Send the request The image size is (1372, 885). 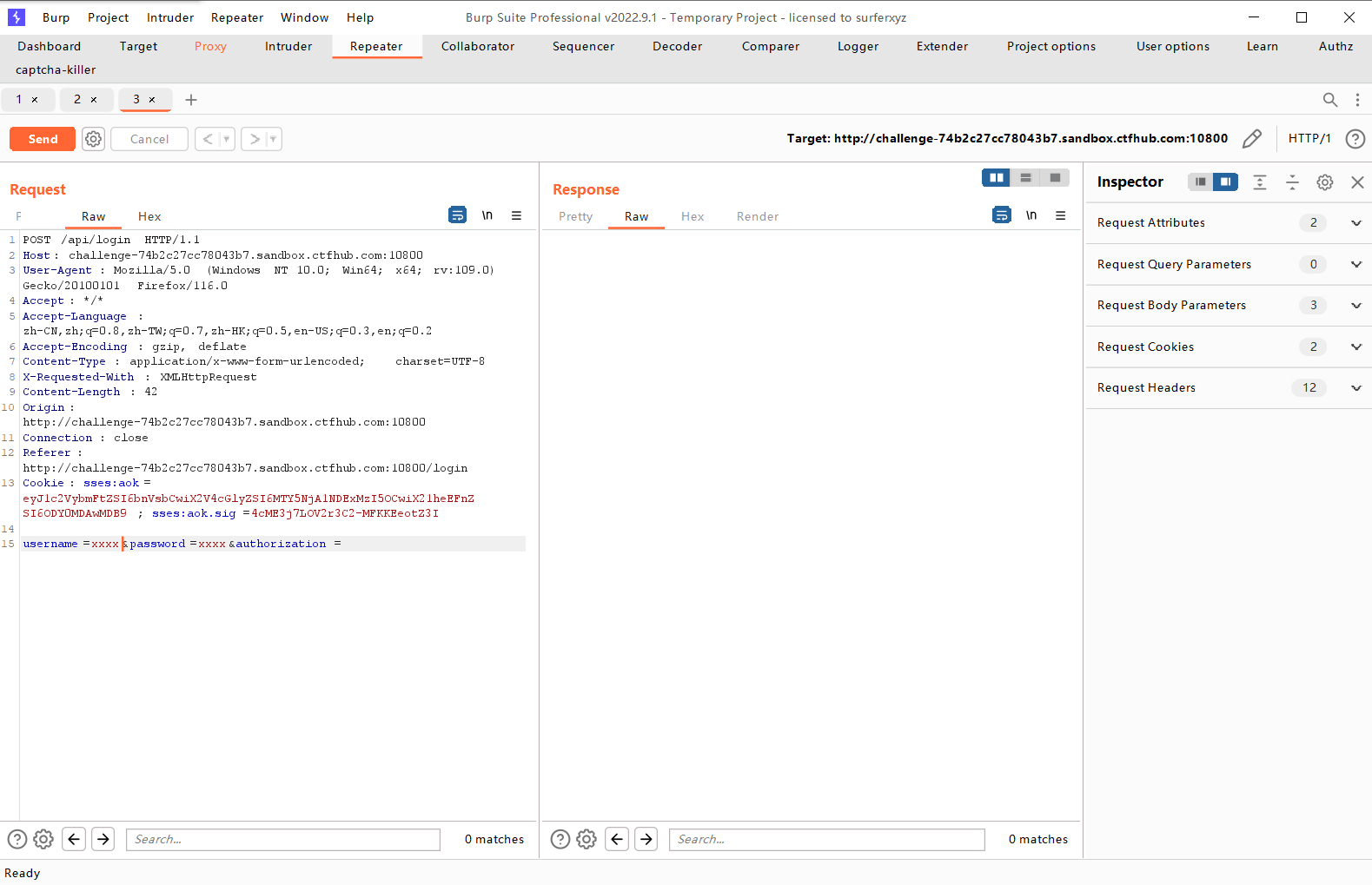(43, 139)
